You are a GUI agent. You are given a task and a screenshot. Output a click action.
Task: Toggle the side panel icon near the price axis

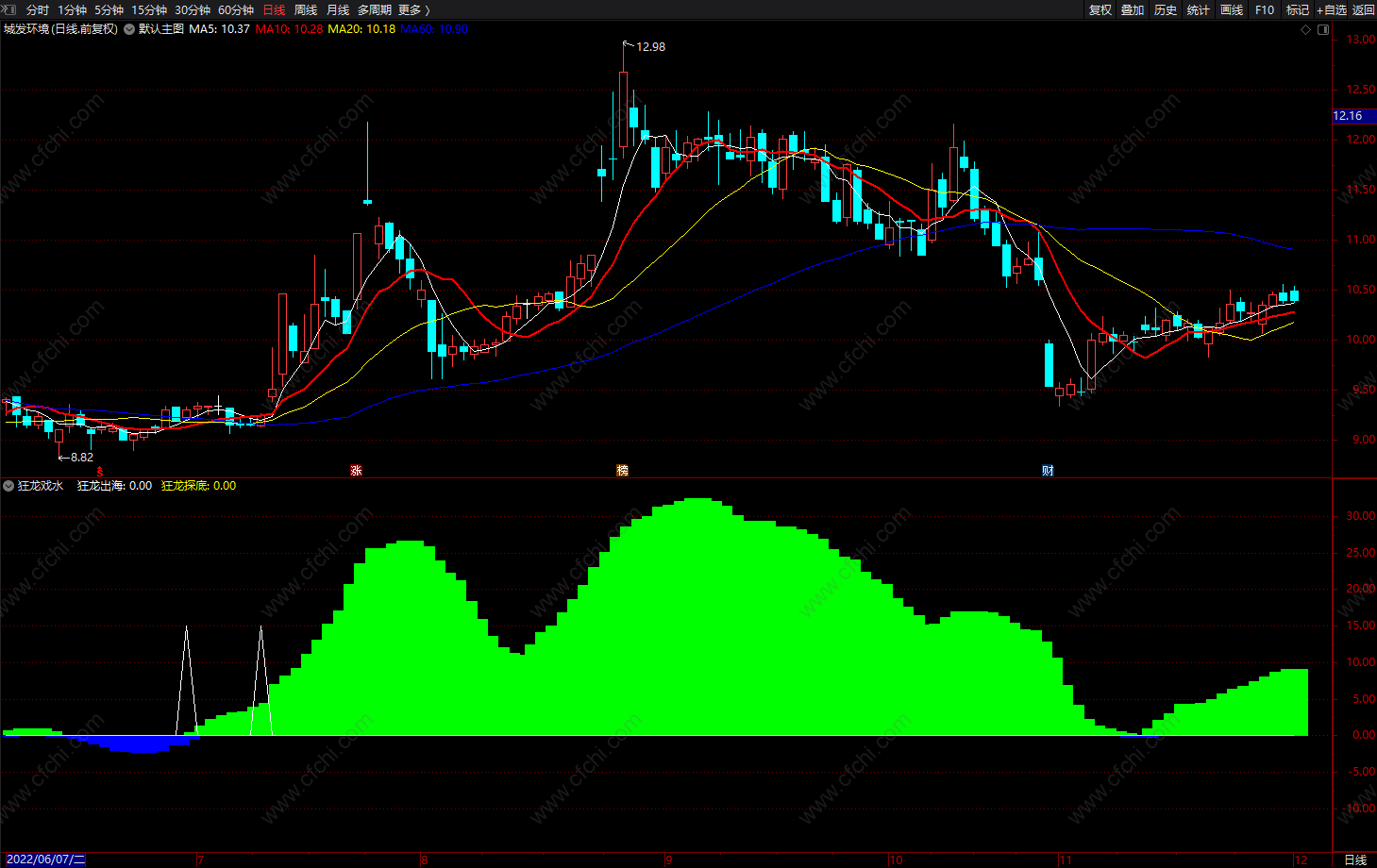click(1323, 29)
